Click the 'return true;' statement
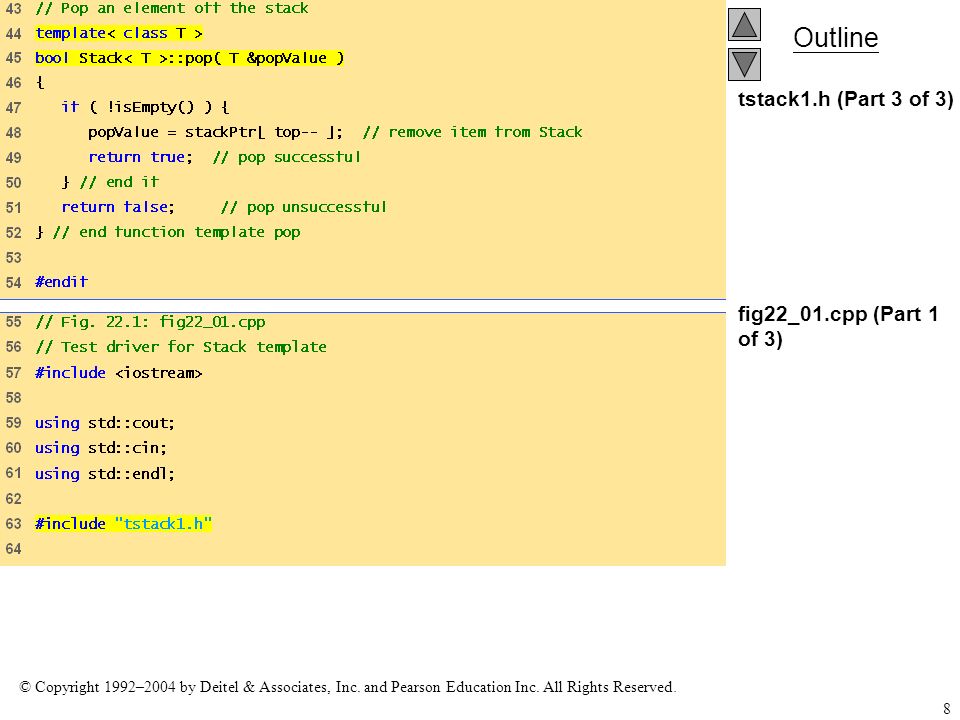The image size is (960, 720). (140, 157)
